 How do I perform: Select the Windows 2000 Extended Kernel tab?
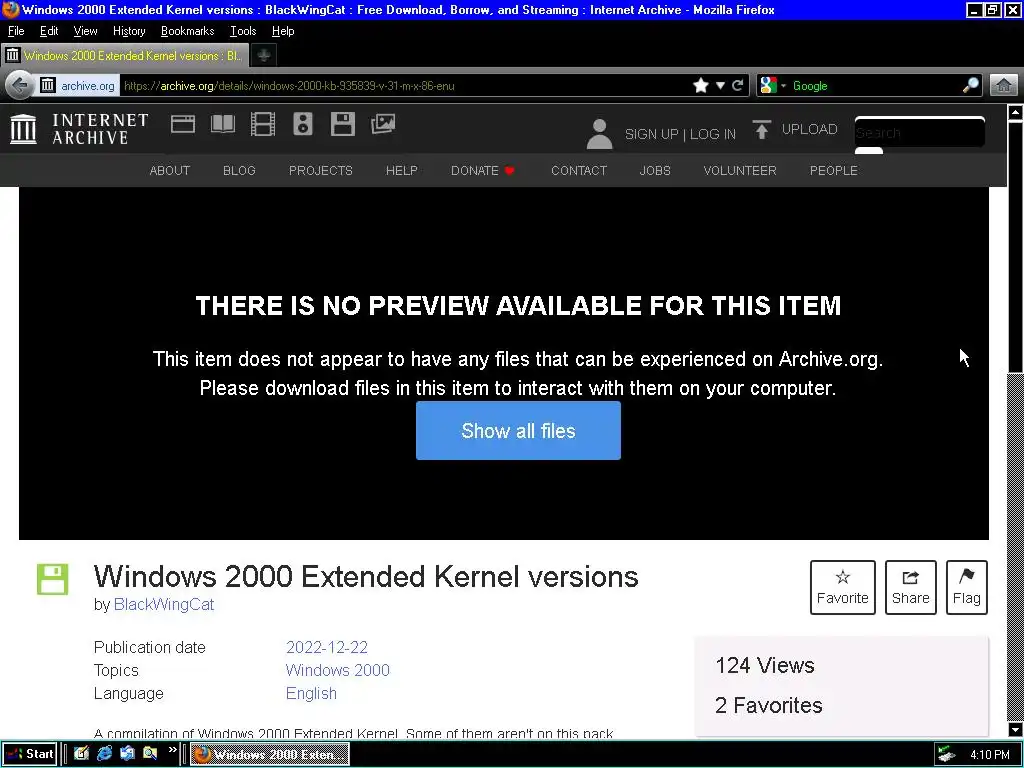pos(125,56)
